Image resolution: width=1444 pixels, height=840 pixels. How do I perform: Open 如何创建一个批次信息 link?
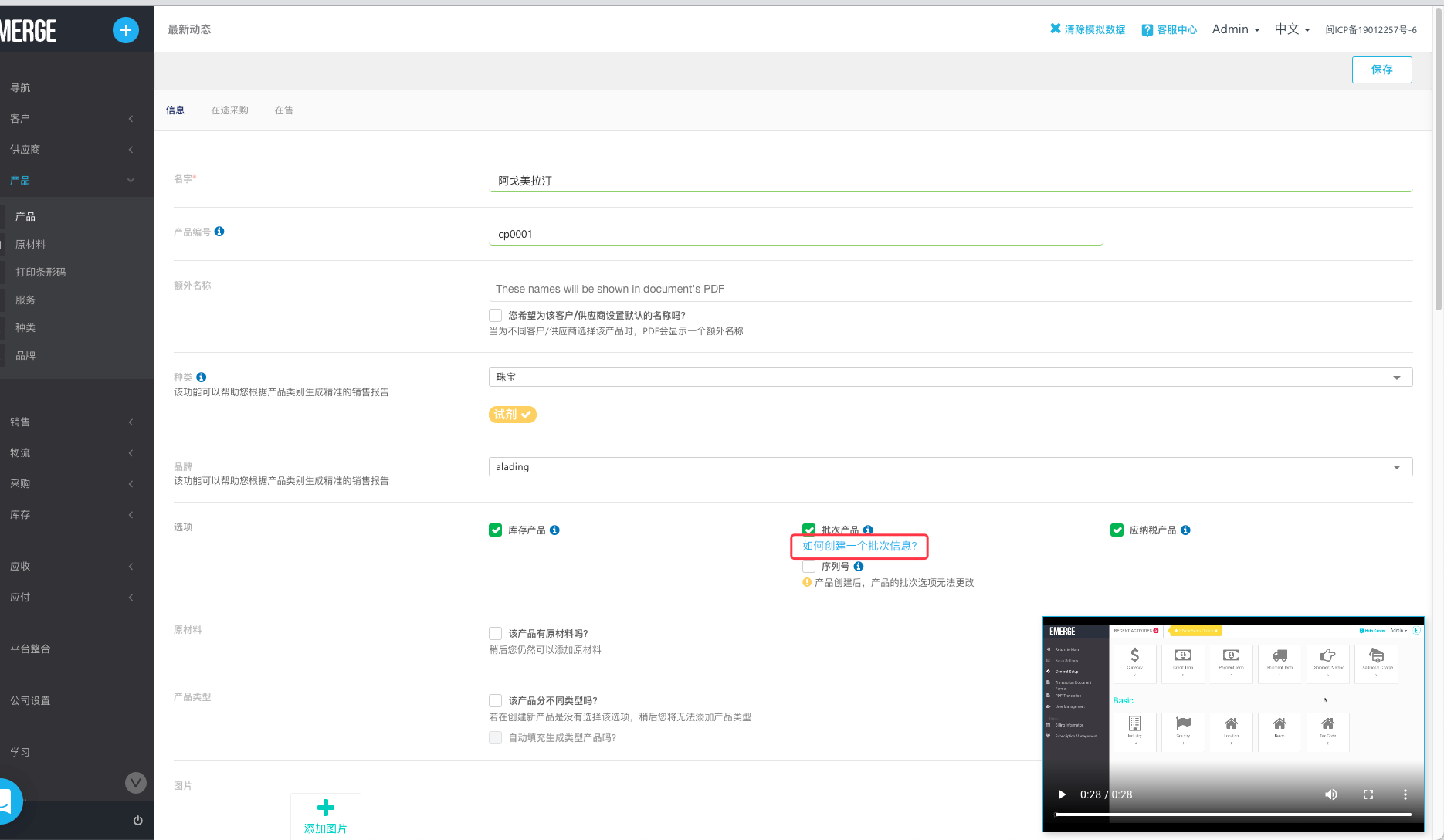tap(859, 546)
